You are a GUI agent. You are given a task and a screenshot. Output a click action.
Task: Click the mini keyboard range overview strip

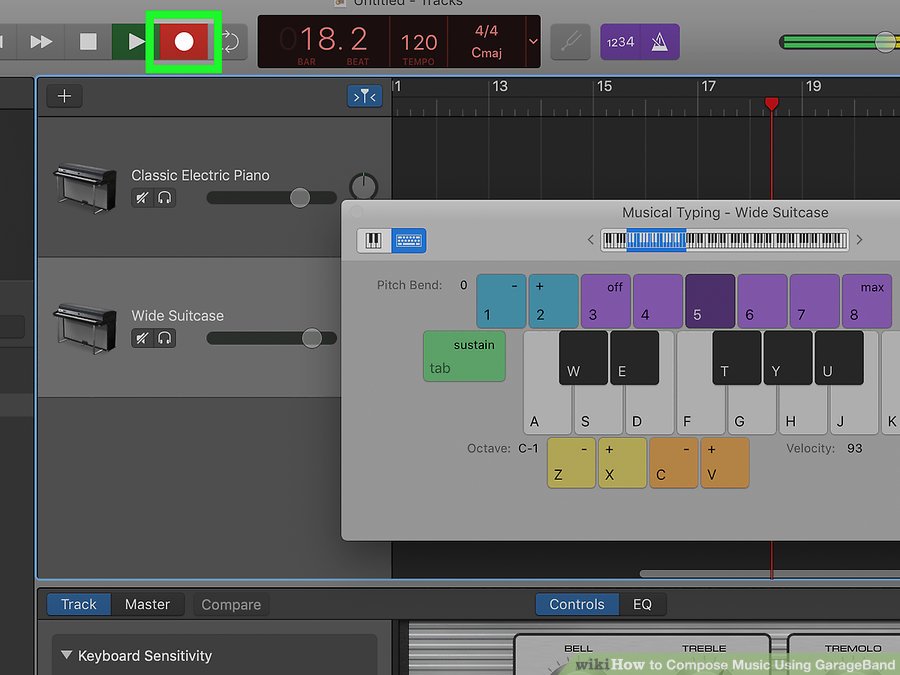tap(724, 240)
